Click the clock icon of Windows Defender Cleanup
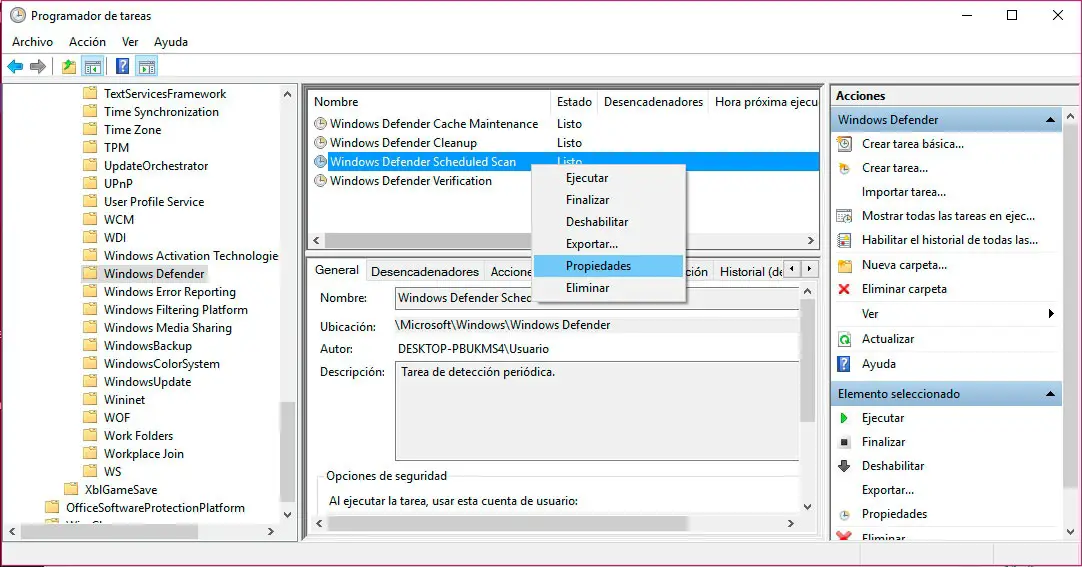This screenshot has width=1082, height=567. pyautogui.click(x=320, y=143)
